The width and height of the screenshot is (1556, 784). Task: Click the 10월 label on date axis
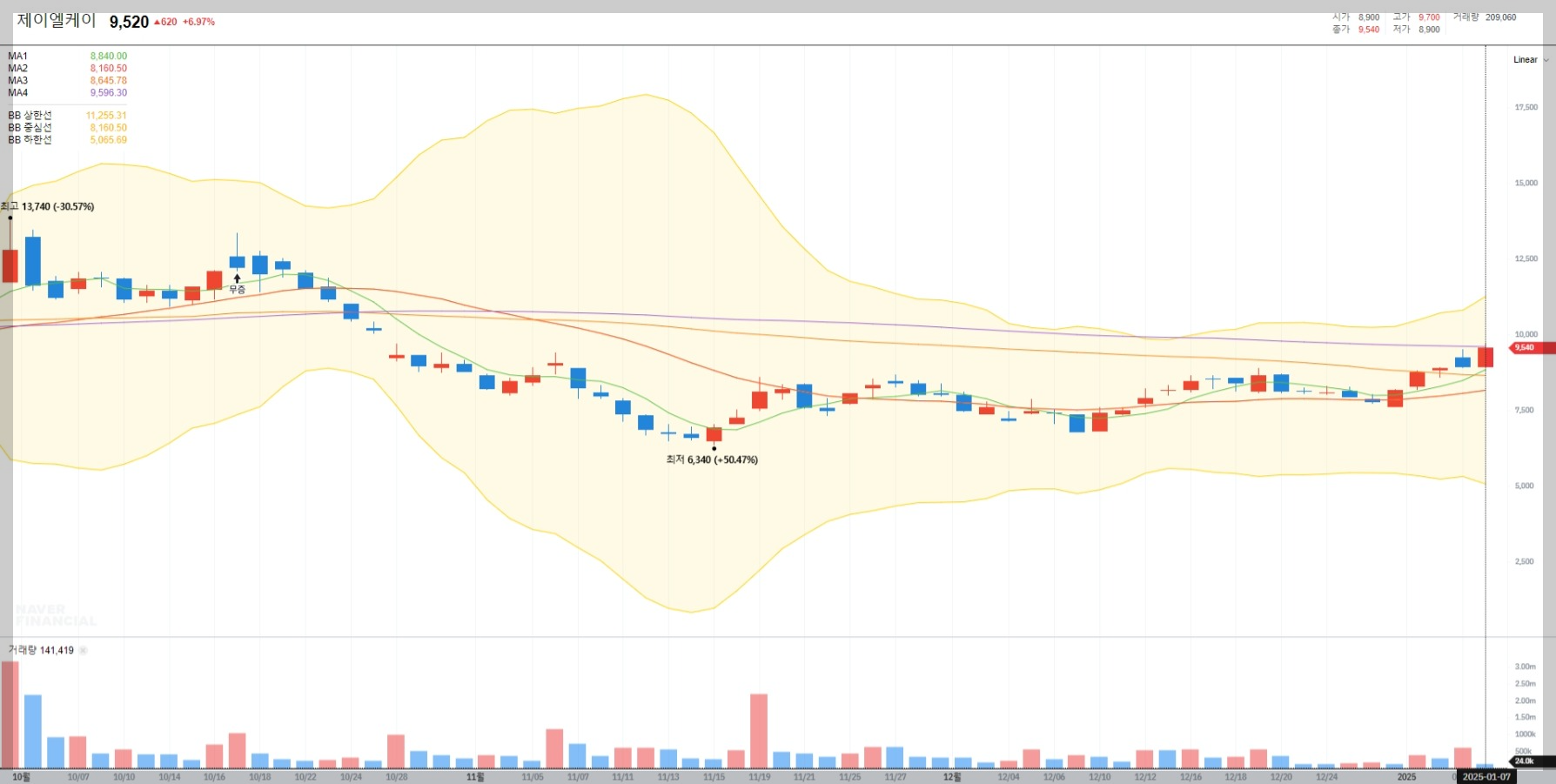click(21, 777)
